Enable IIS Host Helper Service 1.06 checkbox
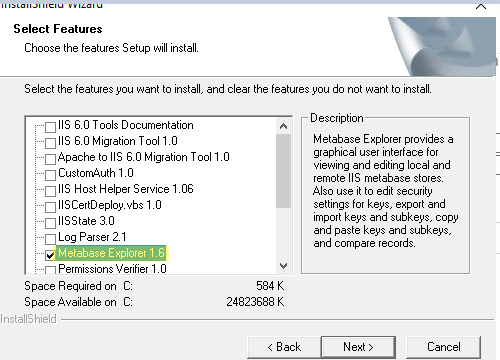The width and height of the screenshot is (500, 360). [x=50, y=191]
